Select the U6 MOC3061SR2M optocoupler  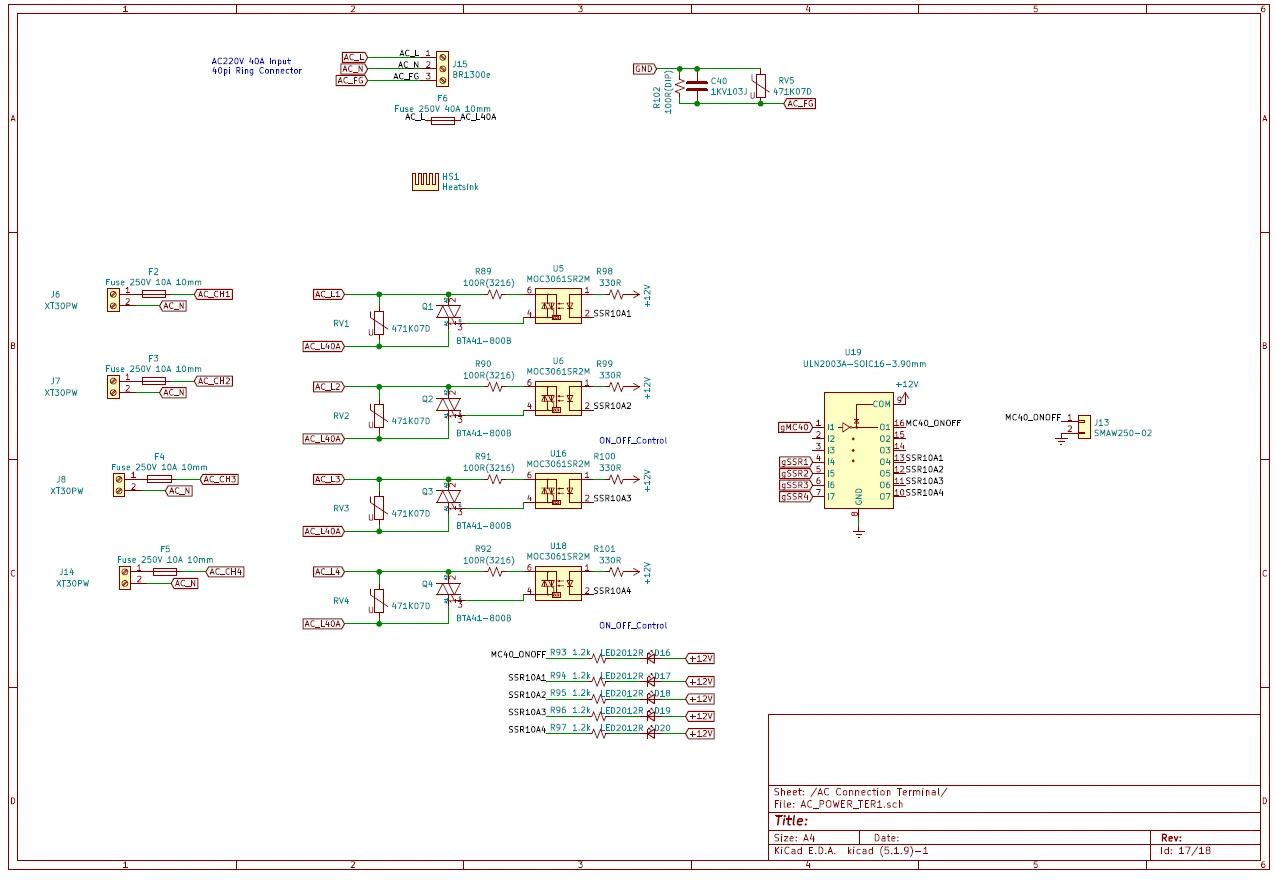(558, 398)
